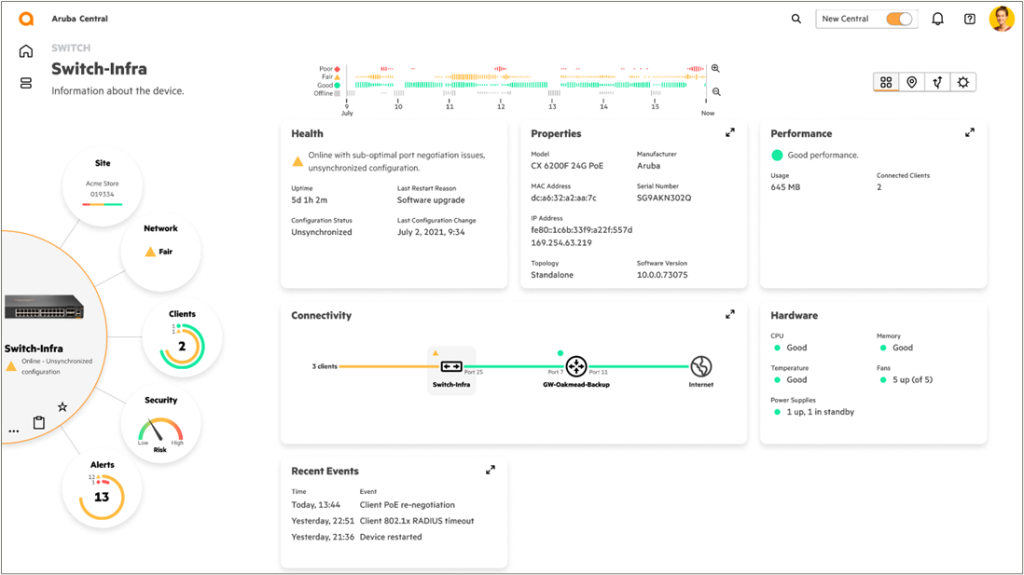Expand the Performance card
This screenshot has height=575, width=1024.
pyautogui.click(x=969, y=132)
